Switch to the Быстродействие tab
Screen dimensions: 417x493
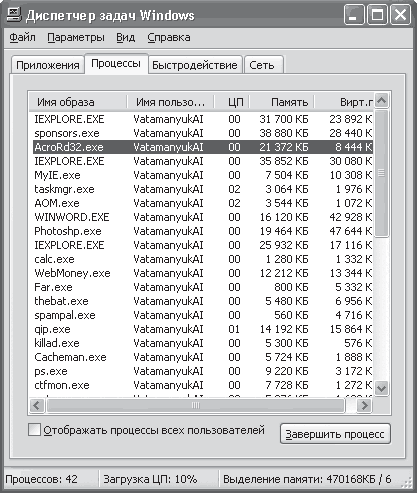tap(195, 65)
